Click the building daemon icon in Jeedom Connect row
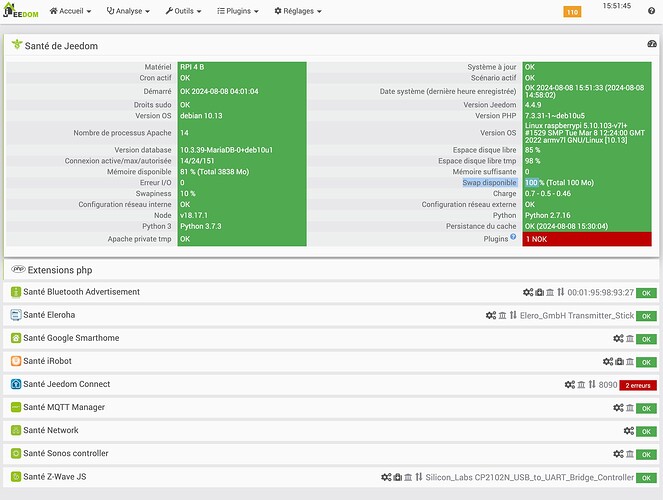The width and height of the screenshot is (663, 500). (x=581, y=385)
